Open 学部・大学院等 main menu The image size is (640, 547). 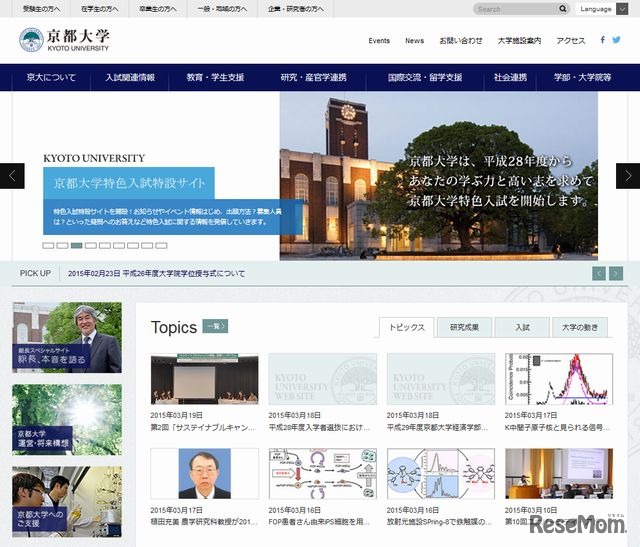[x=582, y=77]
